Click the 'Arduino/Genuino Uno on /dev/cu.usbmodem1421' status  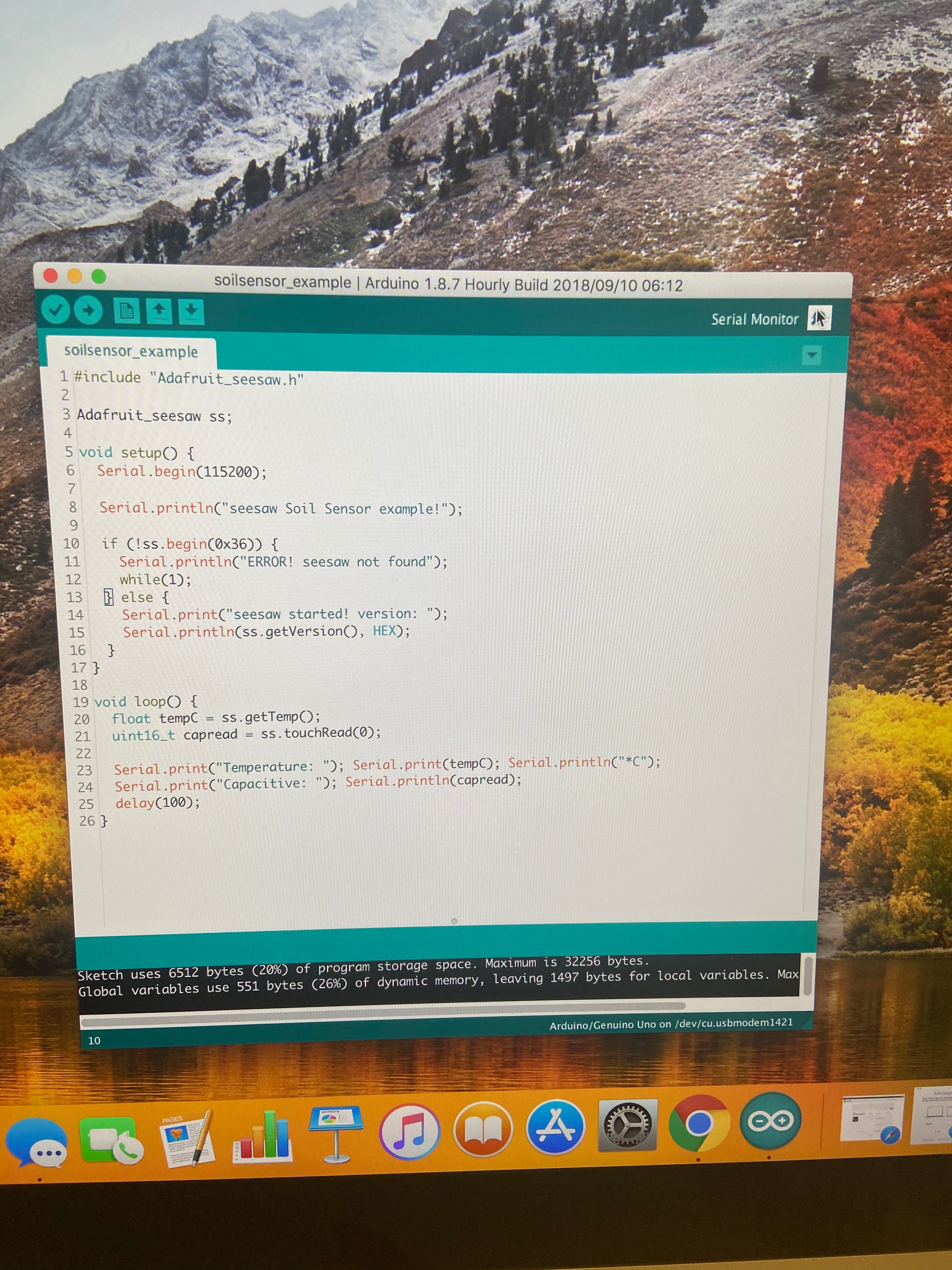tap(671, 1024)
